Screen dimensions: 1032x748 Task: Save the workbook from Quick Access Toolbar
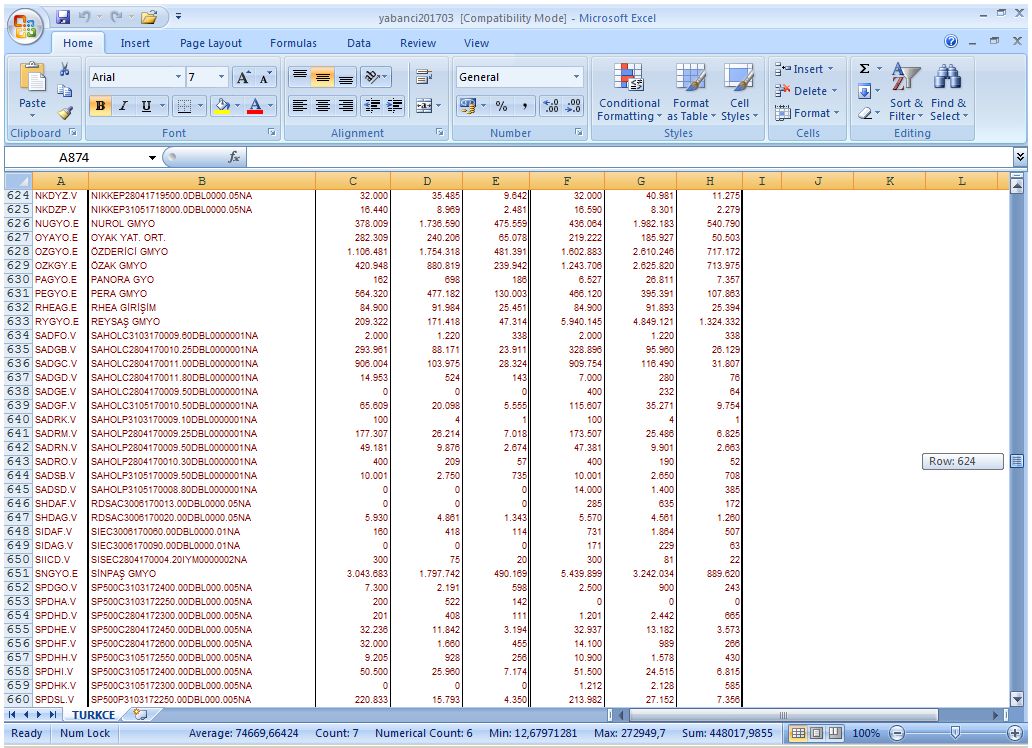[x=63, y=17]
